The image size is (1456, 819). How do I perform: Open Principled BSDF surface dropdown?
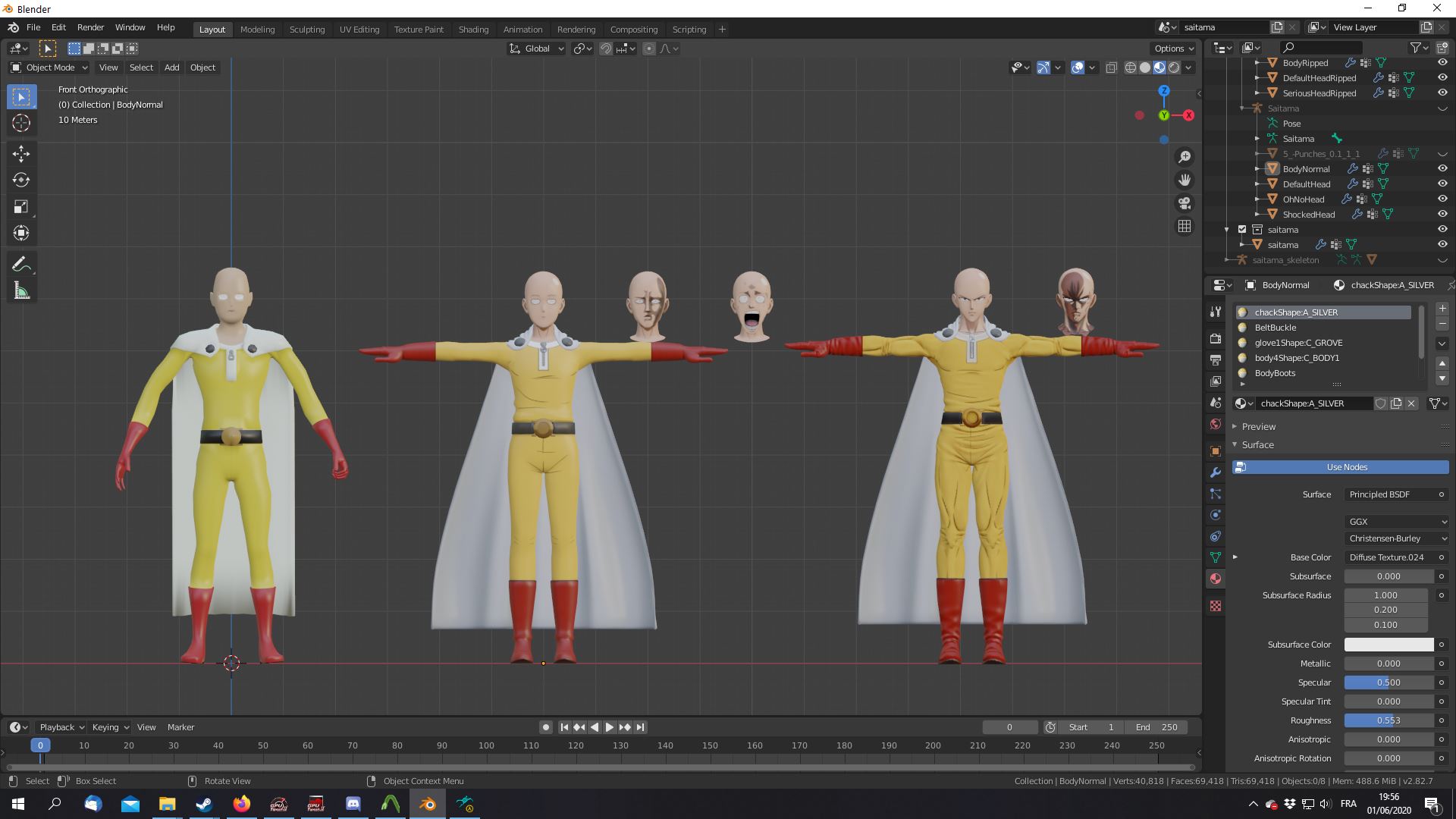point(1397,494)
